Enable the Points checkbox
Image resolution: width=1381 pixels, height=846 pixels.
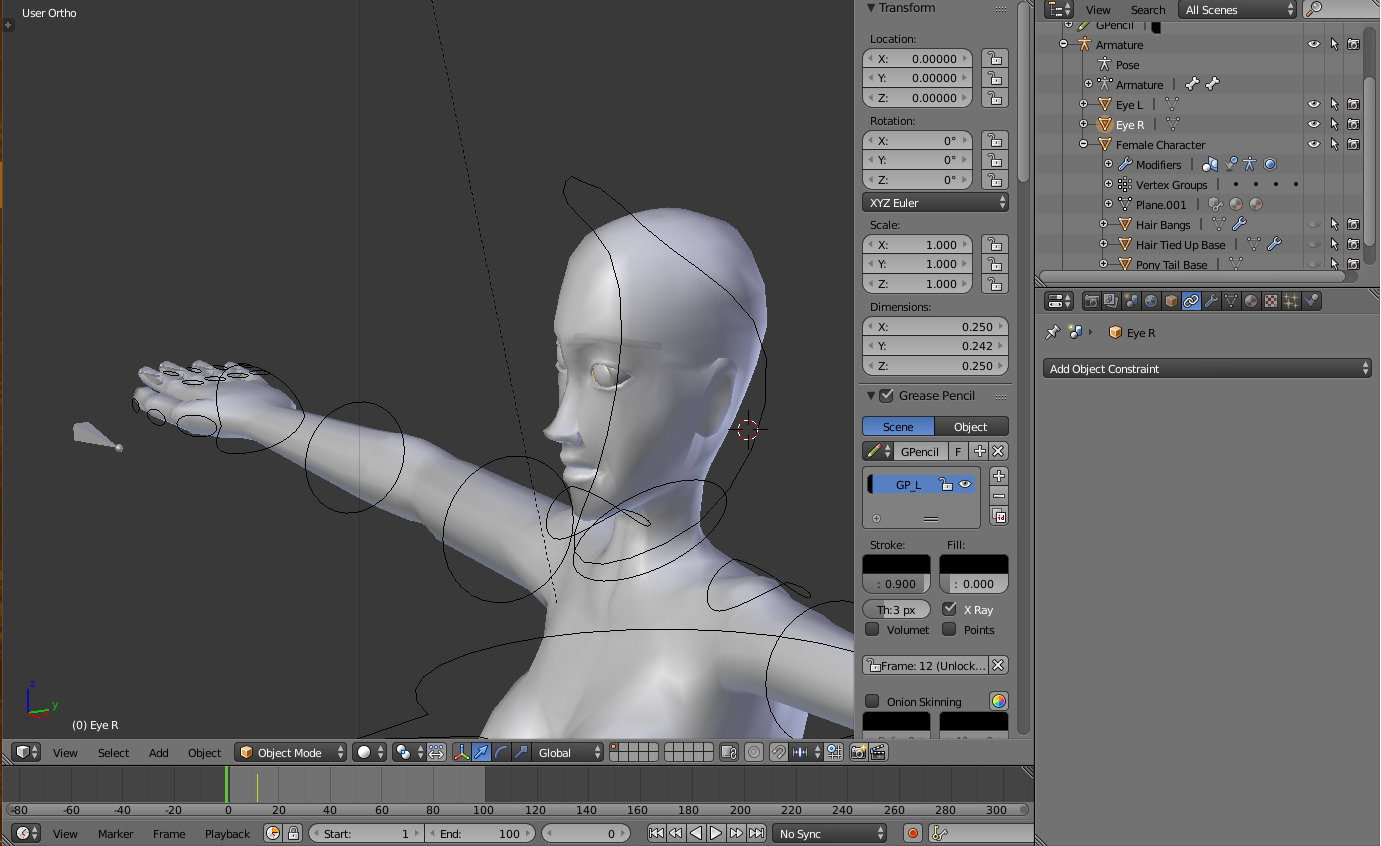click(x=949, y=629)
